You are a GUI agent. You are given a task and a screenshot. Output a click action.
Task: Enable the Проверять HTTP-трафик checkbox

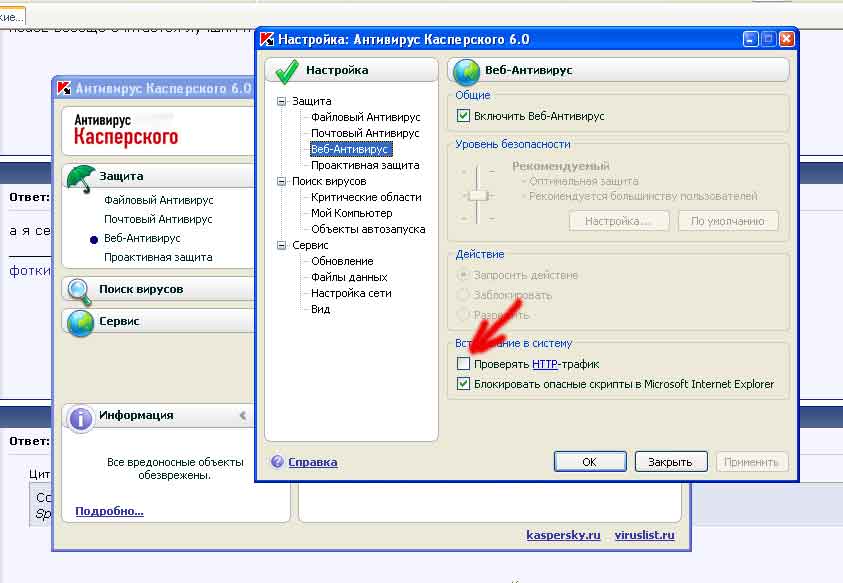click(x=463, y=364)
